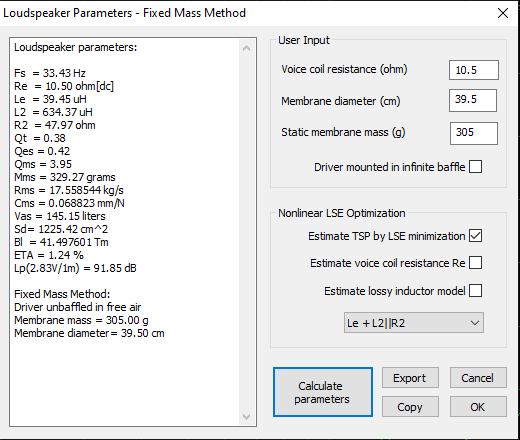Click the Voice coil resistance input field

tap(474, 70)
